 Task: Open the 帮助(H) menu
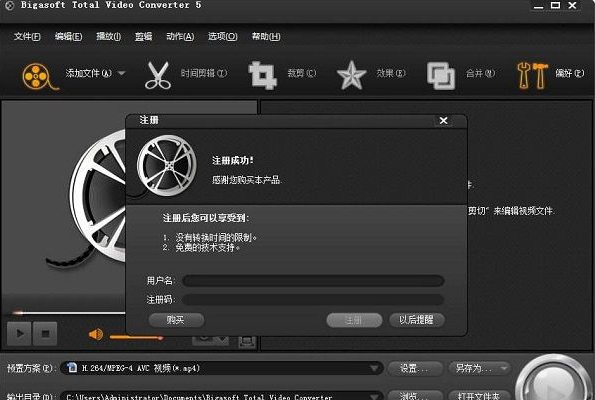tap(266, 36)
